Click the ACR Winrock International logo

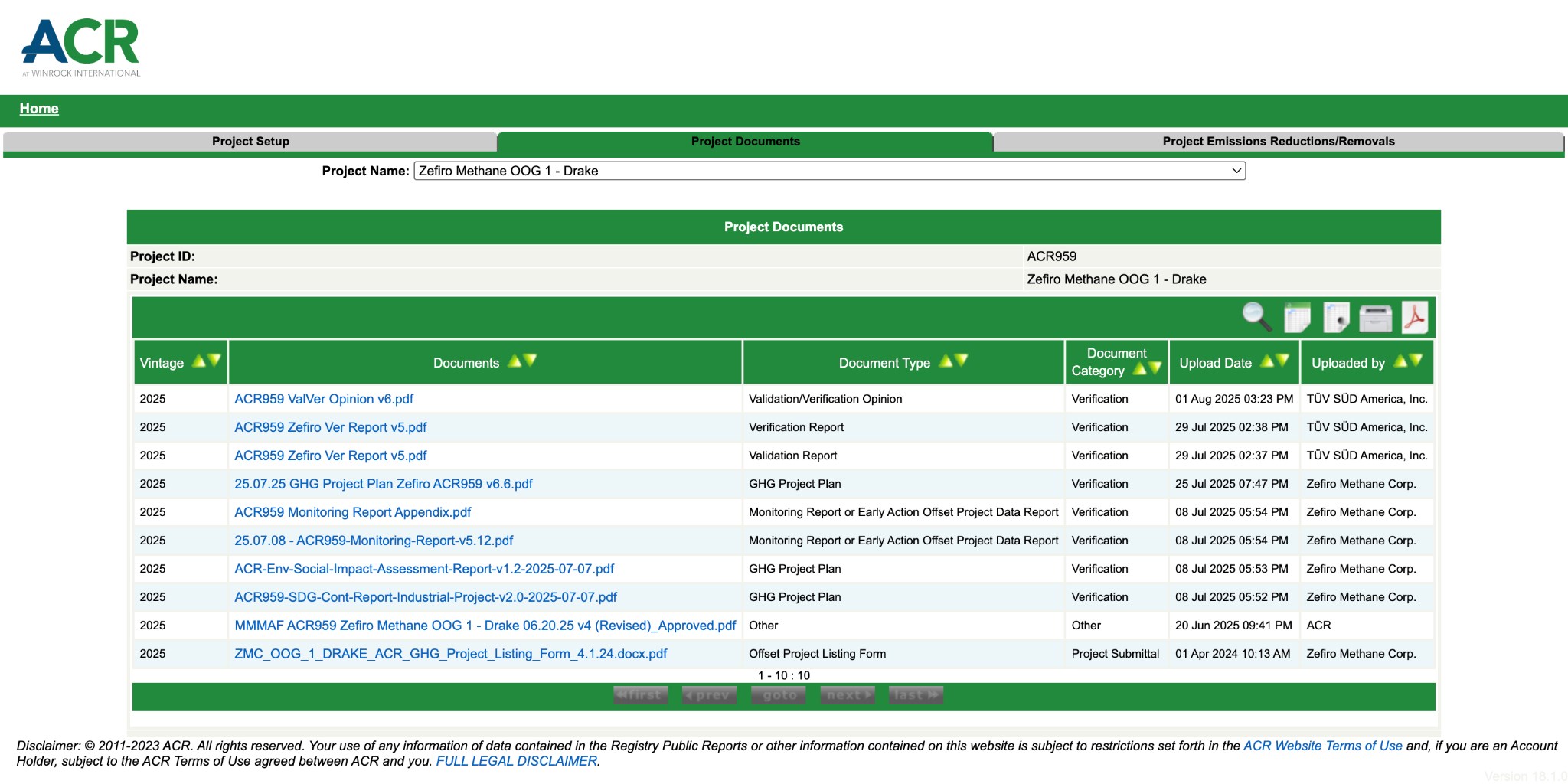click(81, 48)
